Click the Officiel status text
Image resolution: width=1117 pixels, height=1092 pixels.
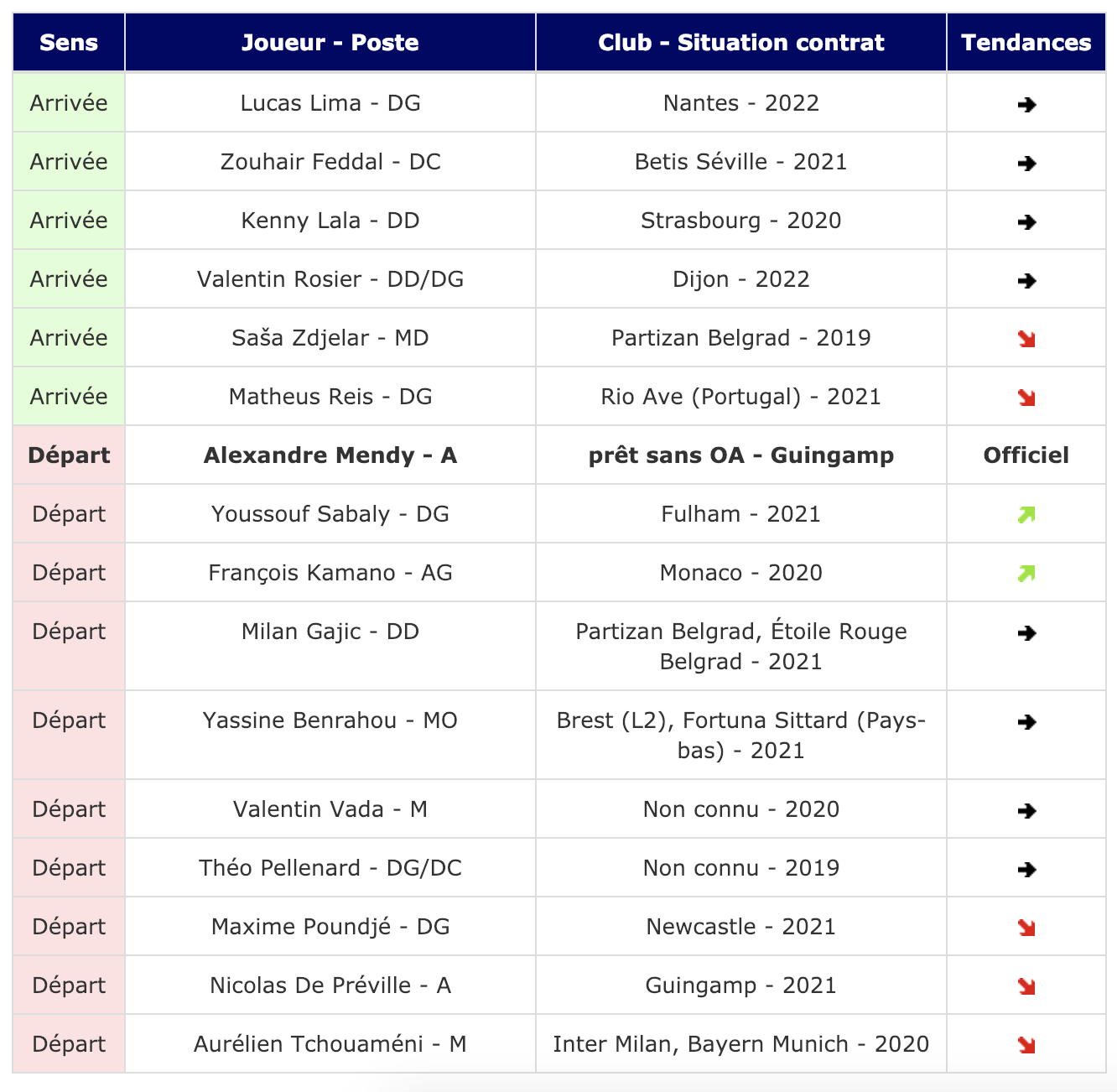[x=1026, y=455]
